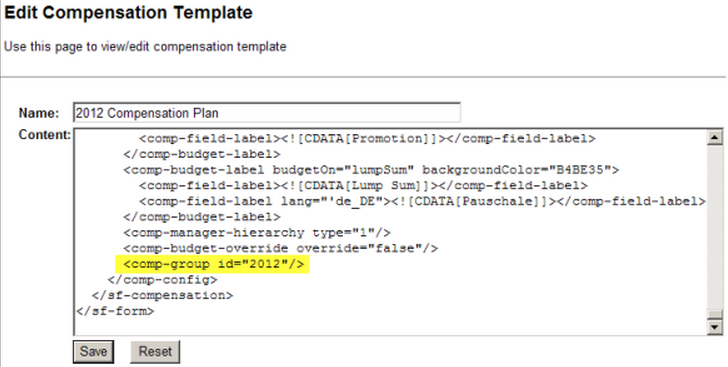
Task: Click the Reset button
Action: click(x=155, y=352)
